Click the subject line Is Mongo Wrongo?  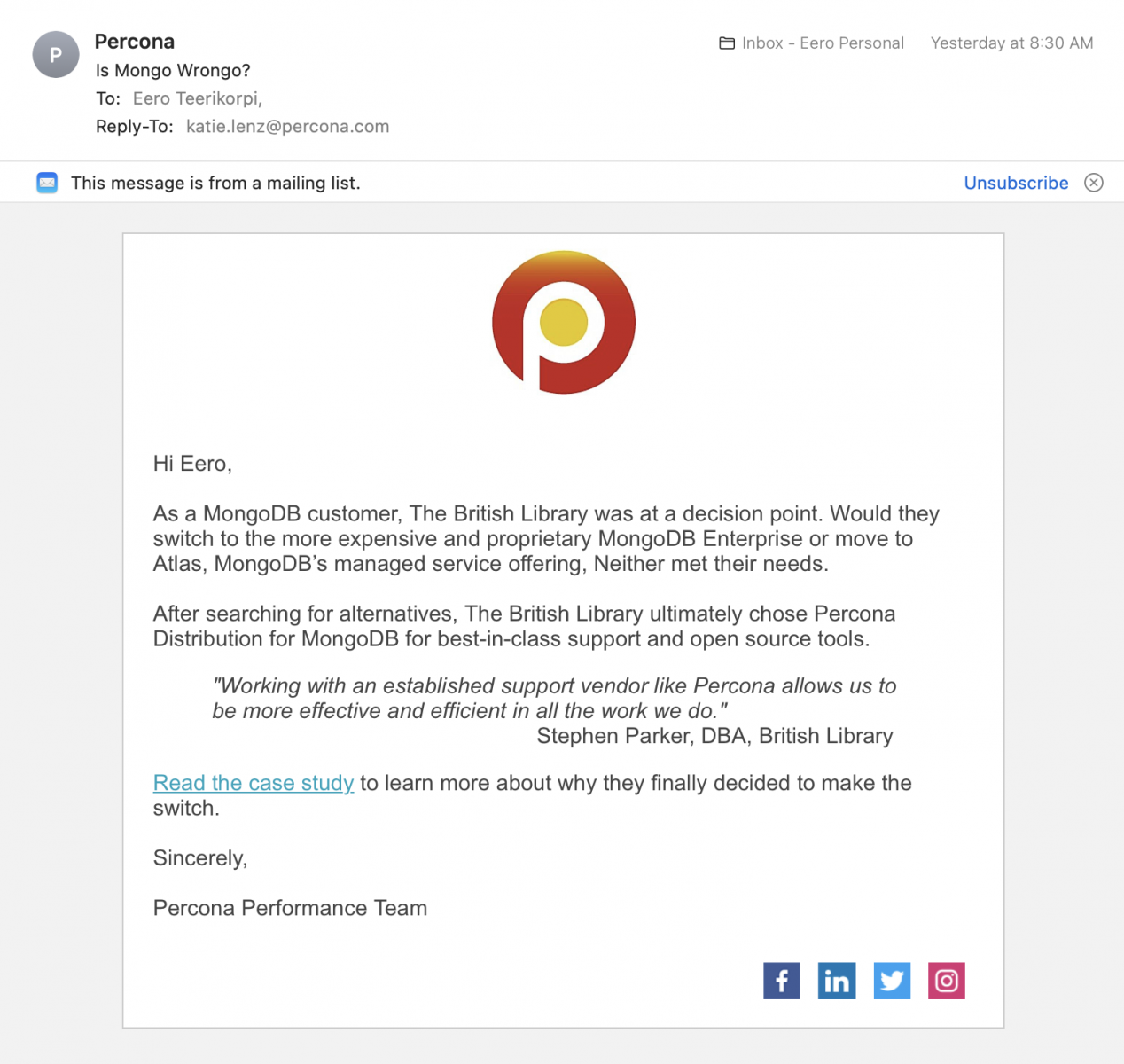tap(173, 70)
